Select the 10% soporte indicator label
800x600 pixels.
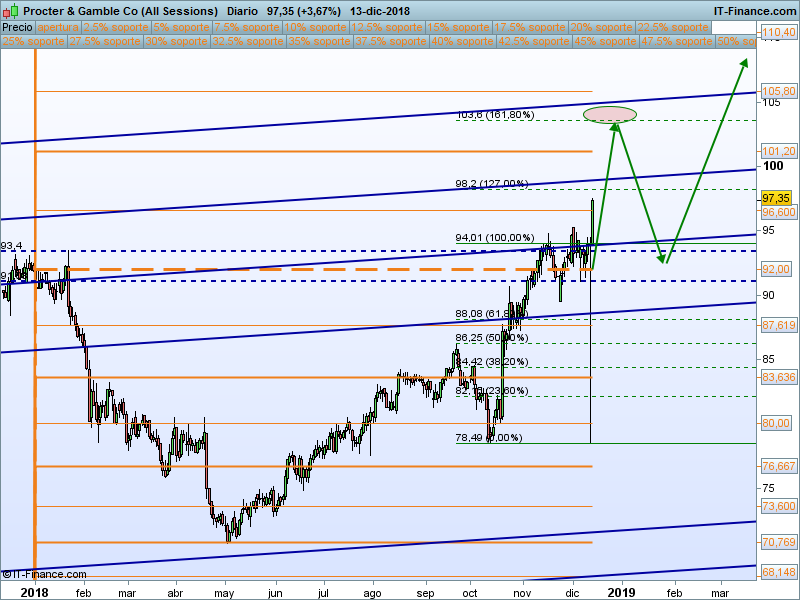click(x=315, y=28)
